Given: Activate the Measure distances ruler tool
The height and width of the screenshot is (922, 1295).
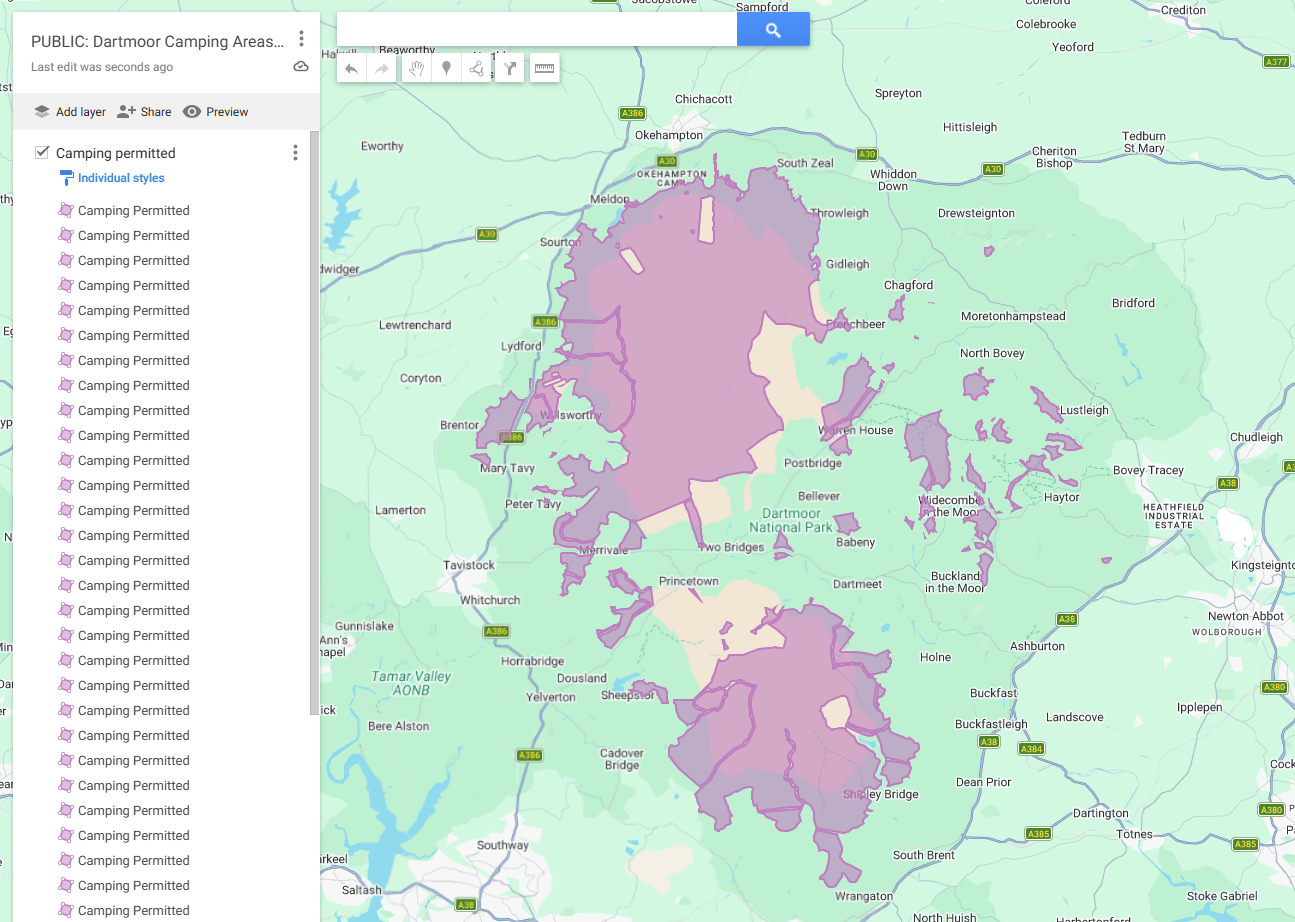Looking at the screenshot, I should pyautogui.click(x=544, y=69).
